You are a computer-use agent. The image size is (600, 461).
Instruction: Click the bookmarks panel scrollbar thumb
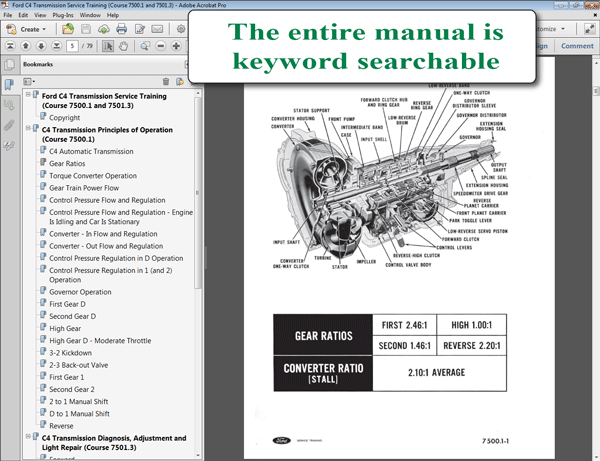click(x=198, y=192)
